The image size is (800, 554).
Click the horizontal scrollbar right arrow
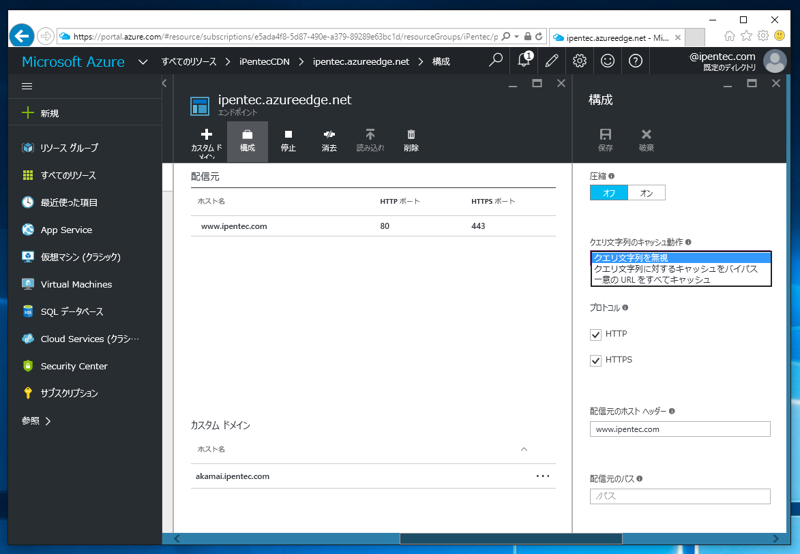coord(776,539)
